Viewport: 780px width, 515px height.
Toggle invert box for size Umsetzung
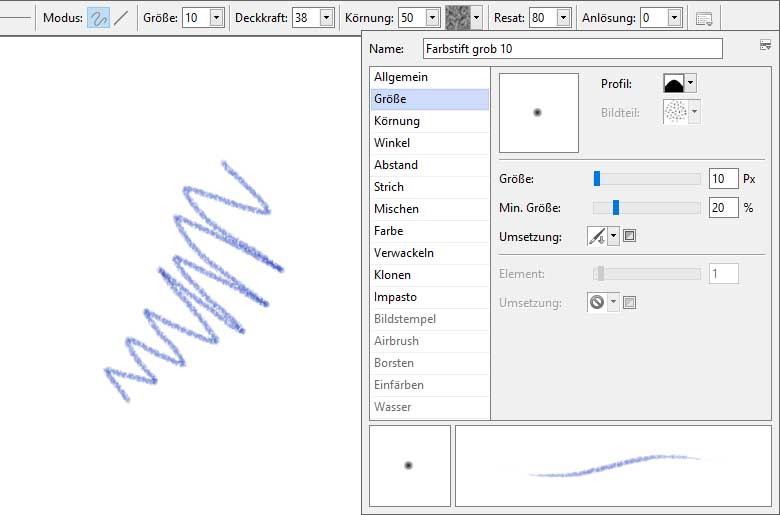point(629,235)
